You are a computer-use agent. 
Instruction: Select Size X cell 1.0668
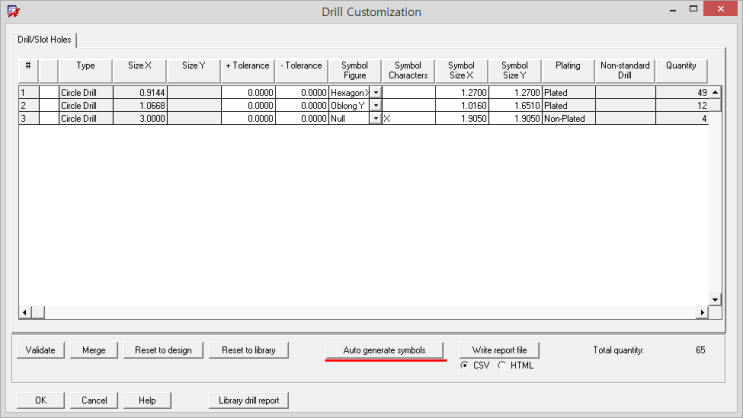(140, 106)
